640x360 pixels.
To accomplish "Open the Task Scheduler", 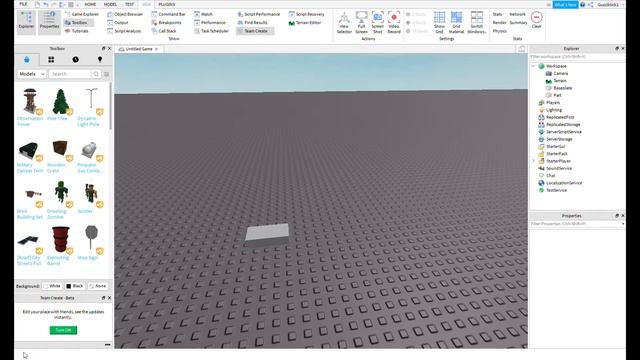I will click(x=212, y=31).
